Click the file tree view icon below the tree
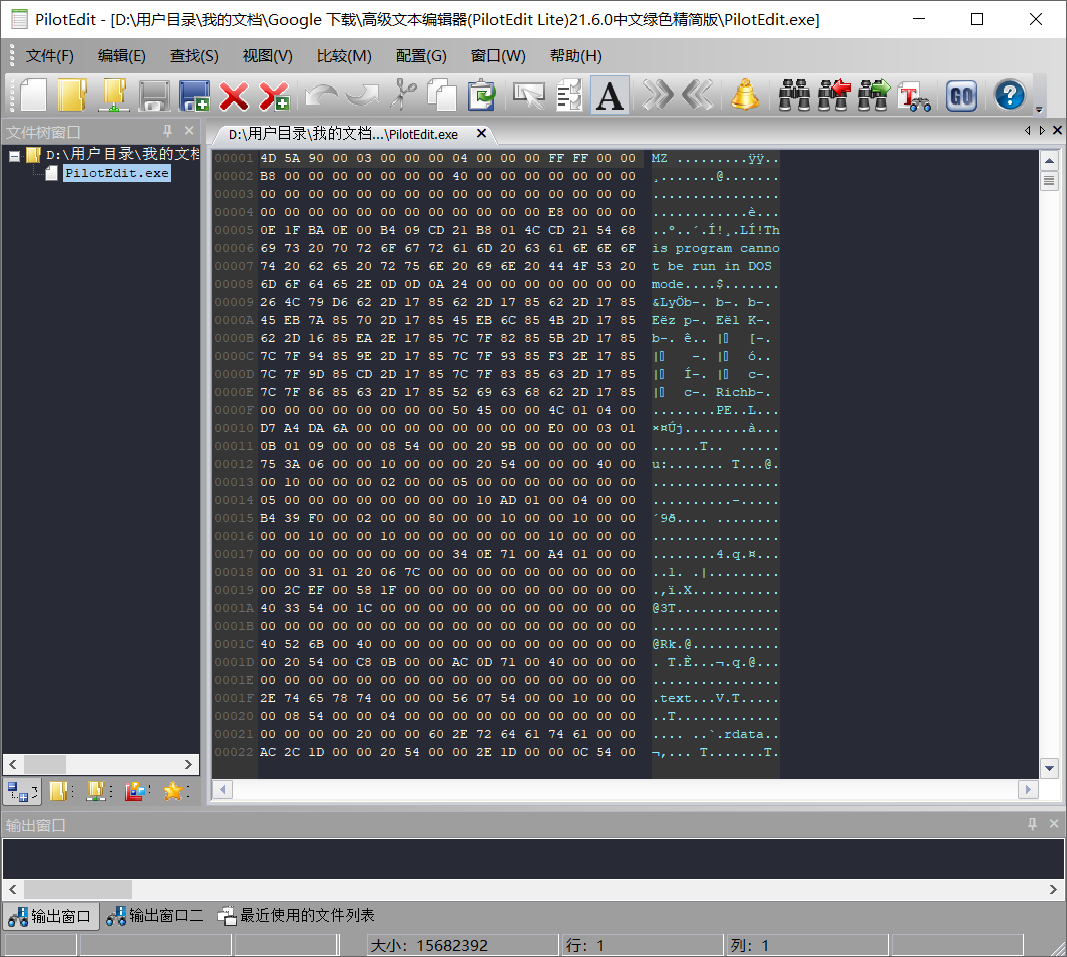Screen dimensions: 1067x957 (21, 791)
